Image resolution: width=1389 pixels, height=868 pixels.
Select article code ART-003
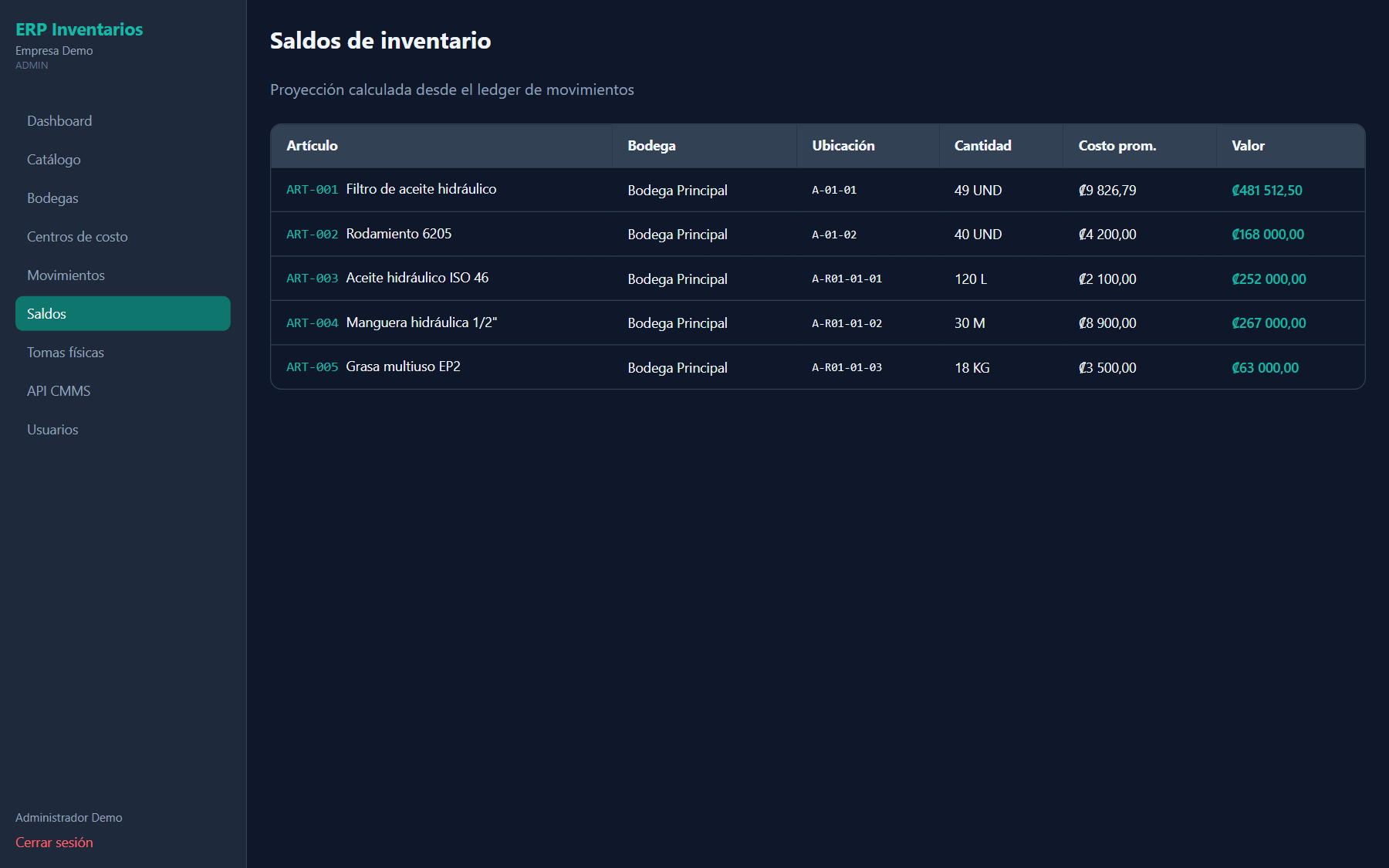click(x=312, y=279)
